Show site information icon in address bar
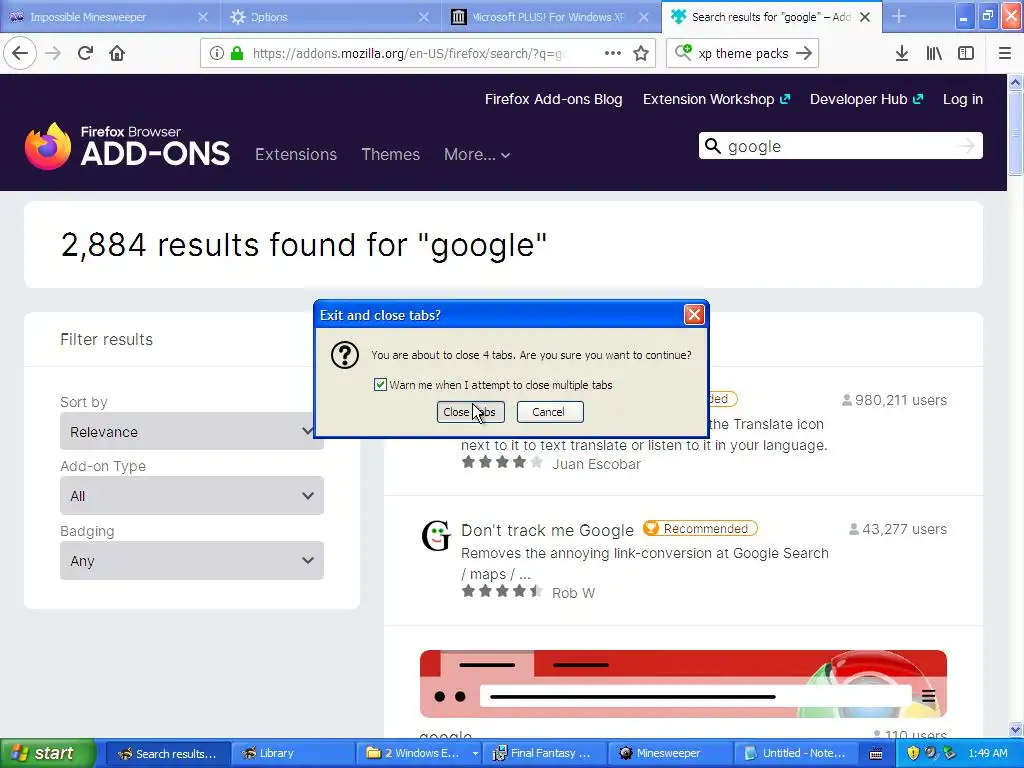1024x768 pixels. coord(217,53)
